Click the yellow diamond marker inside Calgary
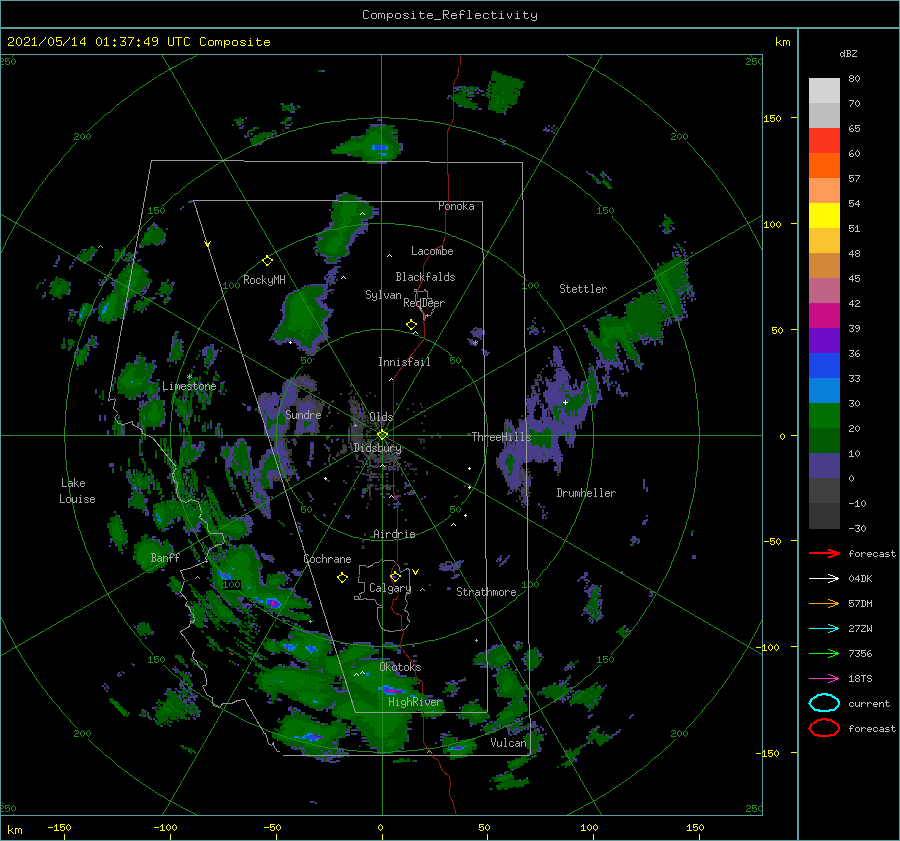 (395, 576)
